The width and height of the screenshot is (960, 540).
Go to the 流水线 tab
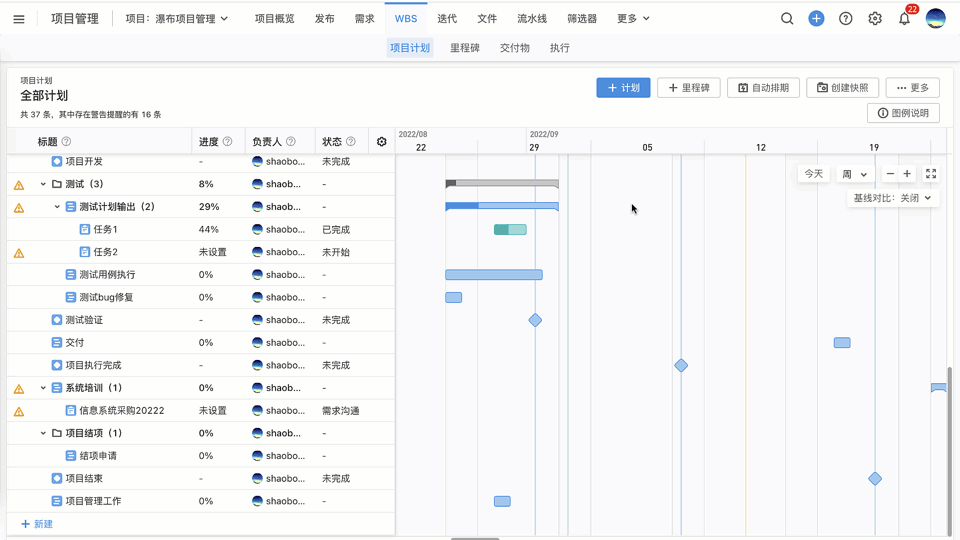[x=532, y=18]
